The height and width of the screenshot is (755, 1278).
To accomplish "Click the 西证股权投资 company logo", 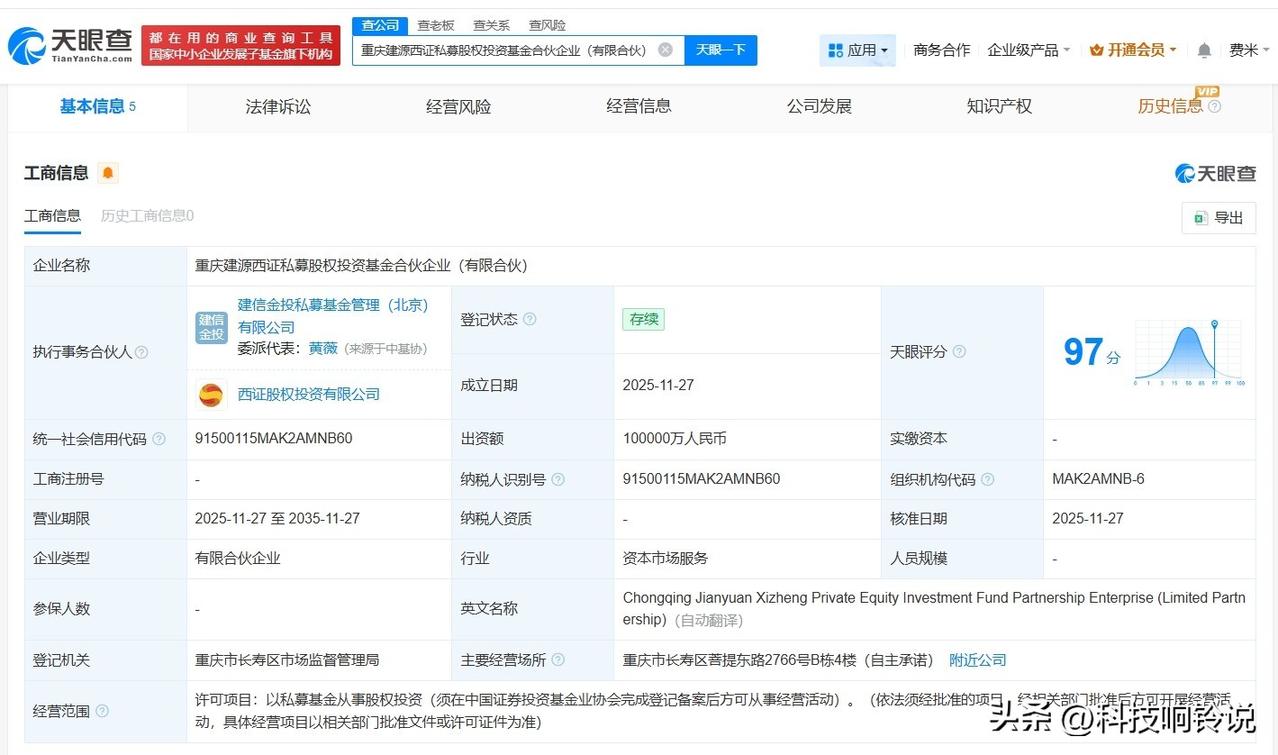I will 211,394.
